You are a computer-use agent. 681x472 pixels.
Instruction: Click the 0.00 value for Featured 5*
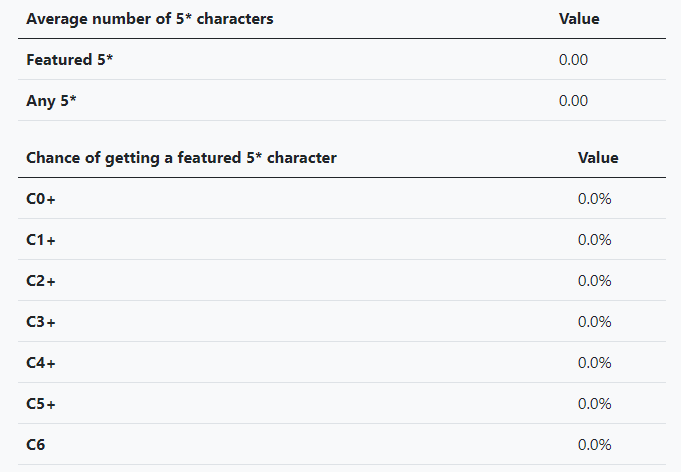(x=573, y=60)
